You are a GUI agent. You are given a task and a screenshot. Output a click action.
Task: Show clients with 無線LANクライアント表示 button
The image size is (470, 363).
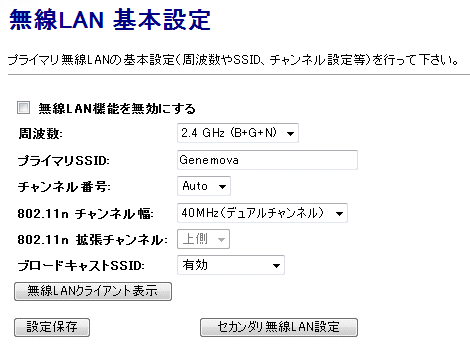[93, 292]
